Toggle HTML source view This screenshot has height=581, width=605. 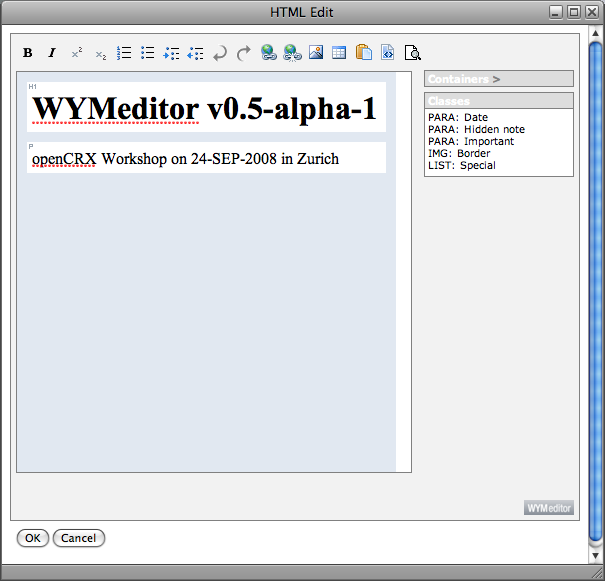(x=387, y=52)
